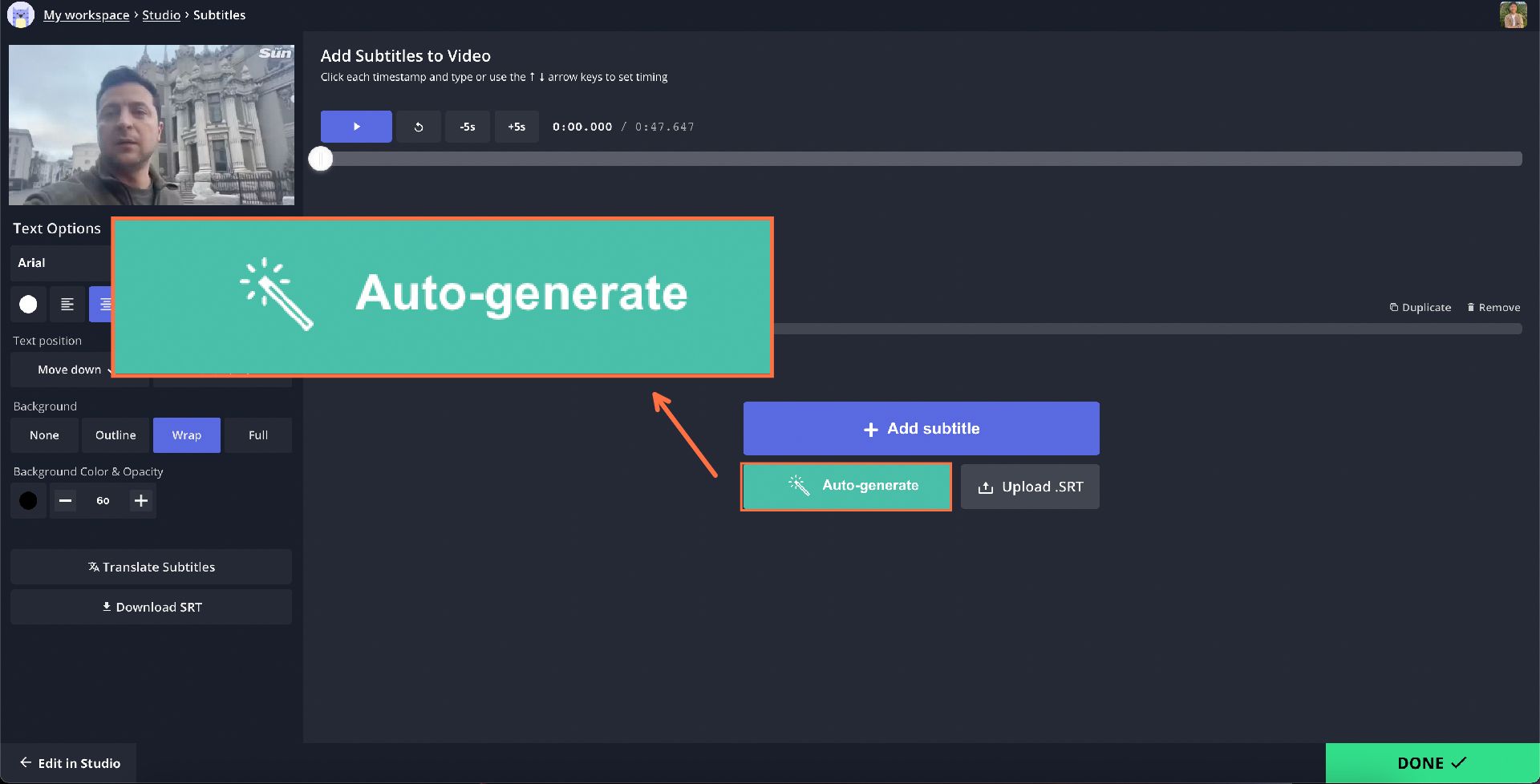
Task: Play the video with the blue play button
Action: (356, 127)
